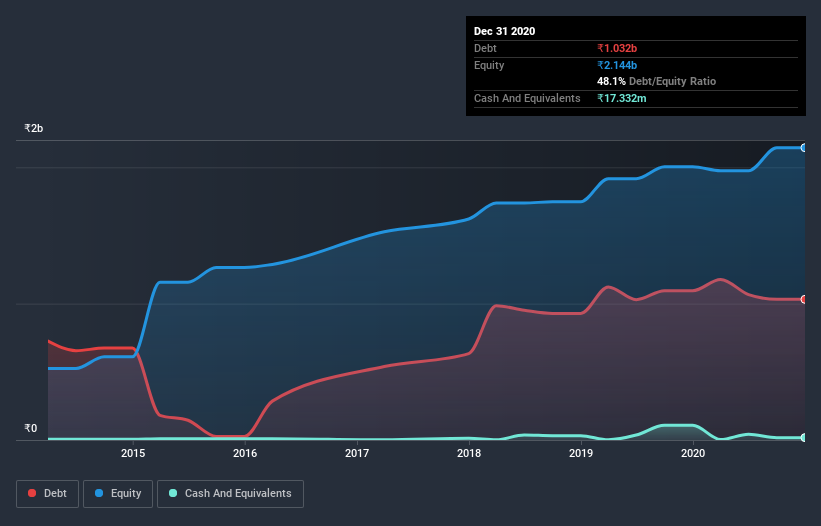Click the ₹0 y-axis label
Viewport: 821px width, 526px height.
(31, 428)
